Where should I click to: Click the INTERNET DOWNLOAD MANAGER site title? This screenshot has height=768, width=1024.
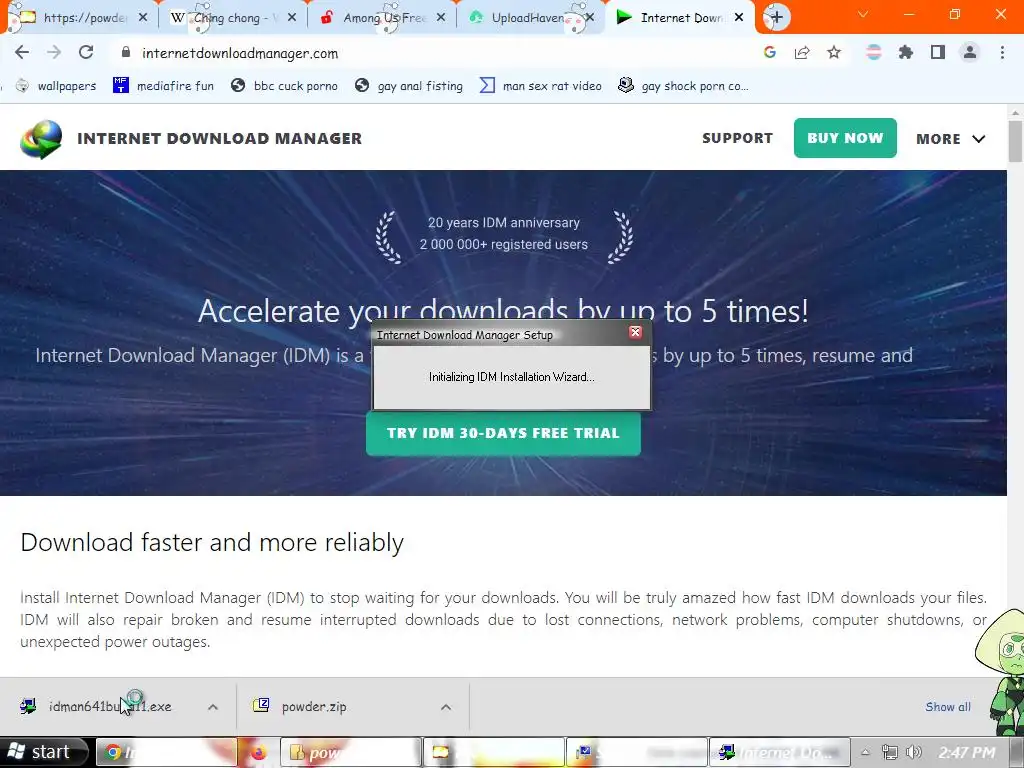click(219, 138)
